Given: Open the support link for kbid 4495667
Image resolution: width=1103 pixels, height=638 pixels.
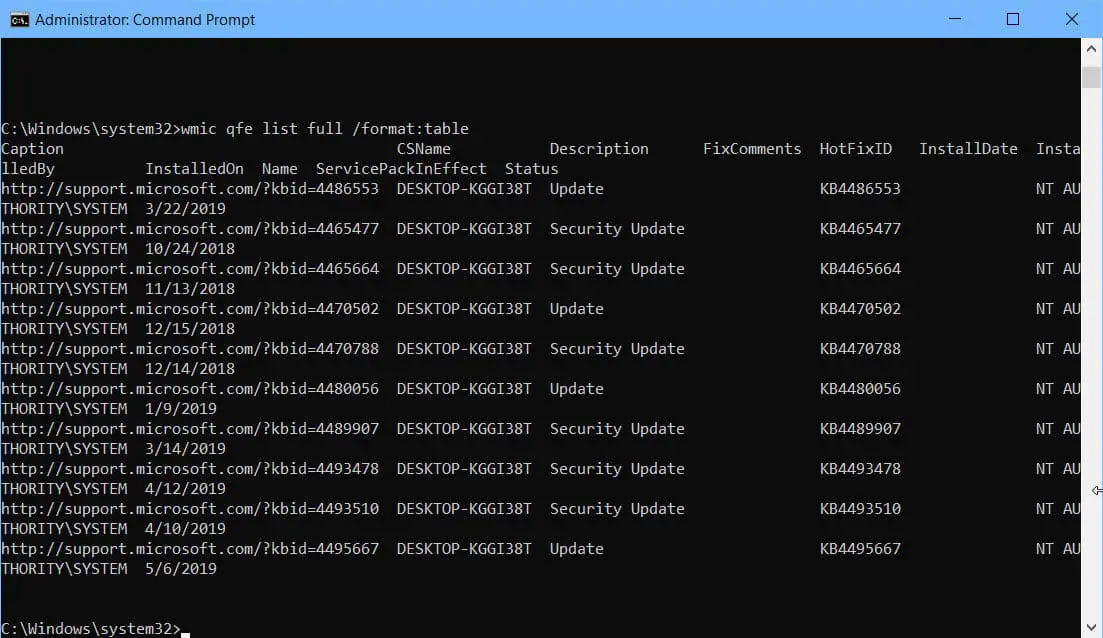Looking at the screenshot, I should point(190,548).
